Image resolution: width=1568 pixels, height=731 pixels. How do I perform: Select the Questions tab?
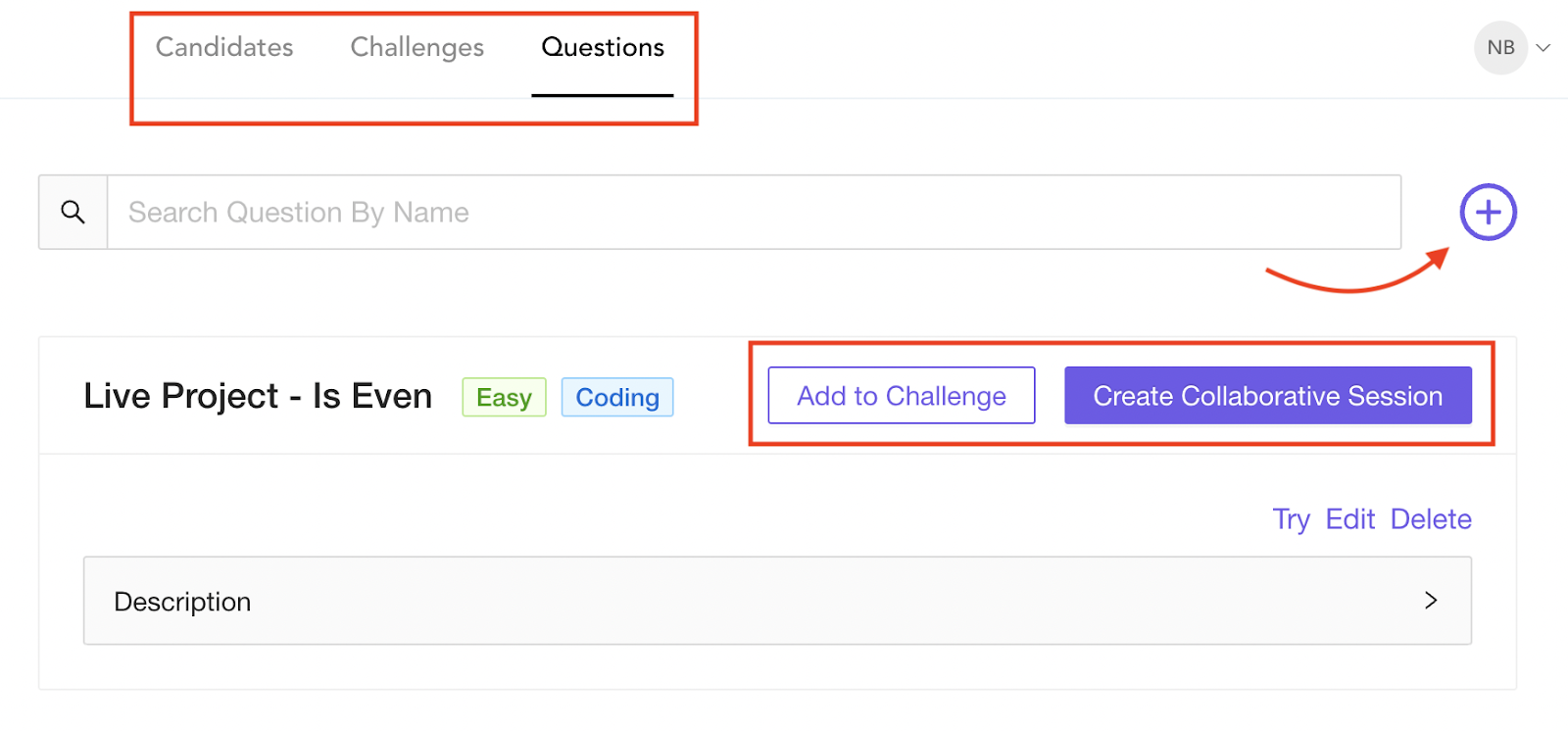(x=603, y=47)
